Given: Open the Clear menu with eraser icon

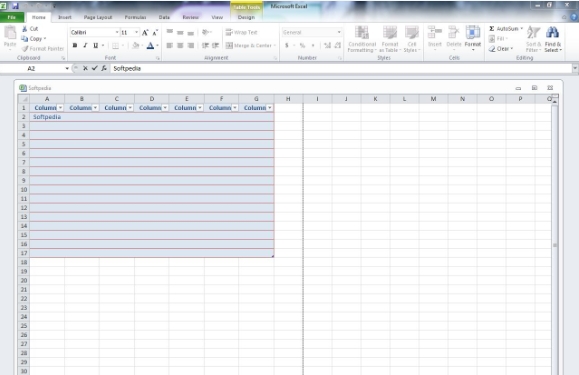Looking at the screenshot, I should coord(501,49).
